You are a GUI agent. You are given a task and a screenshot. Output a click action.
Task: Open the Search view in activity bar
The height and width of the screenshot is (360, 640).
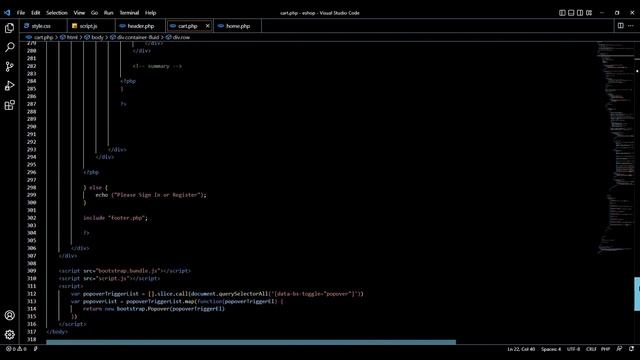(9, 47)
